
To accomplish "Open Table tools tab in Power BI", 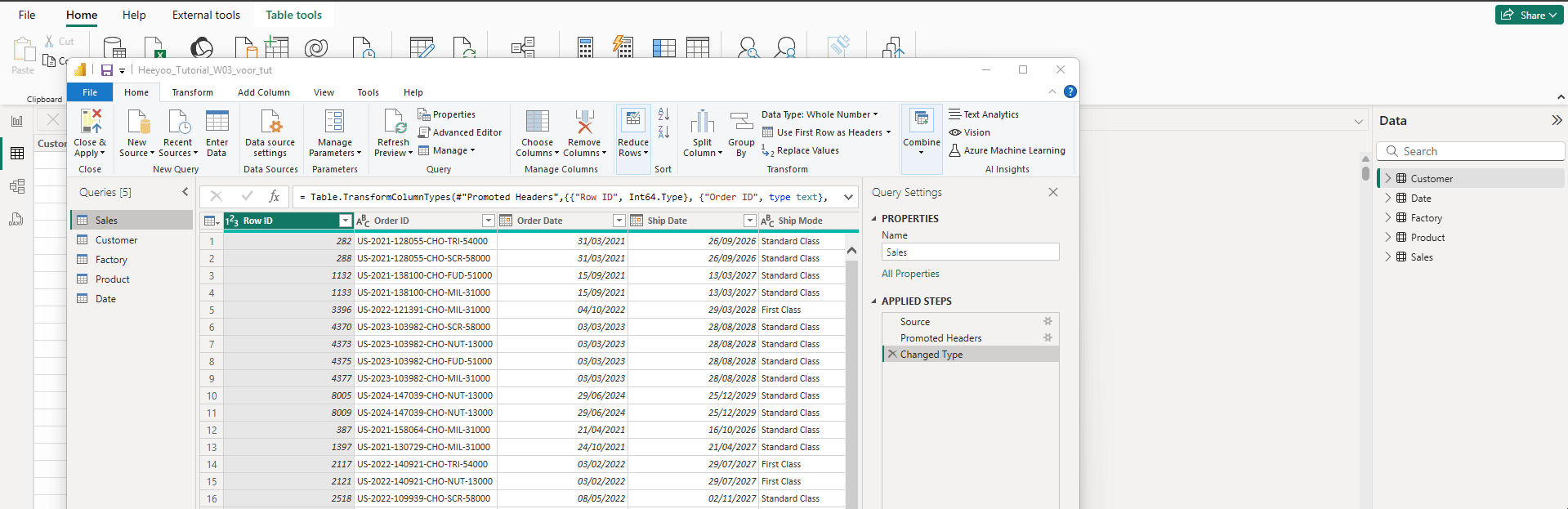I will coord(293,15).
